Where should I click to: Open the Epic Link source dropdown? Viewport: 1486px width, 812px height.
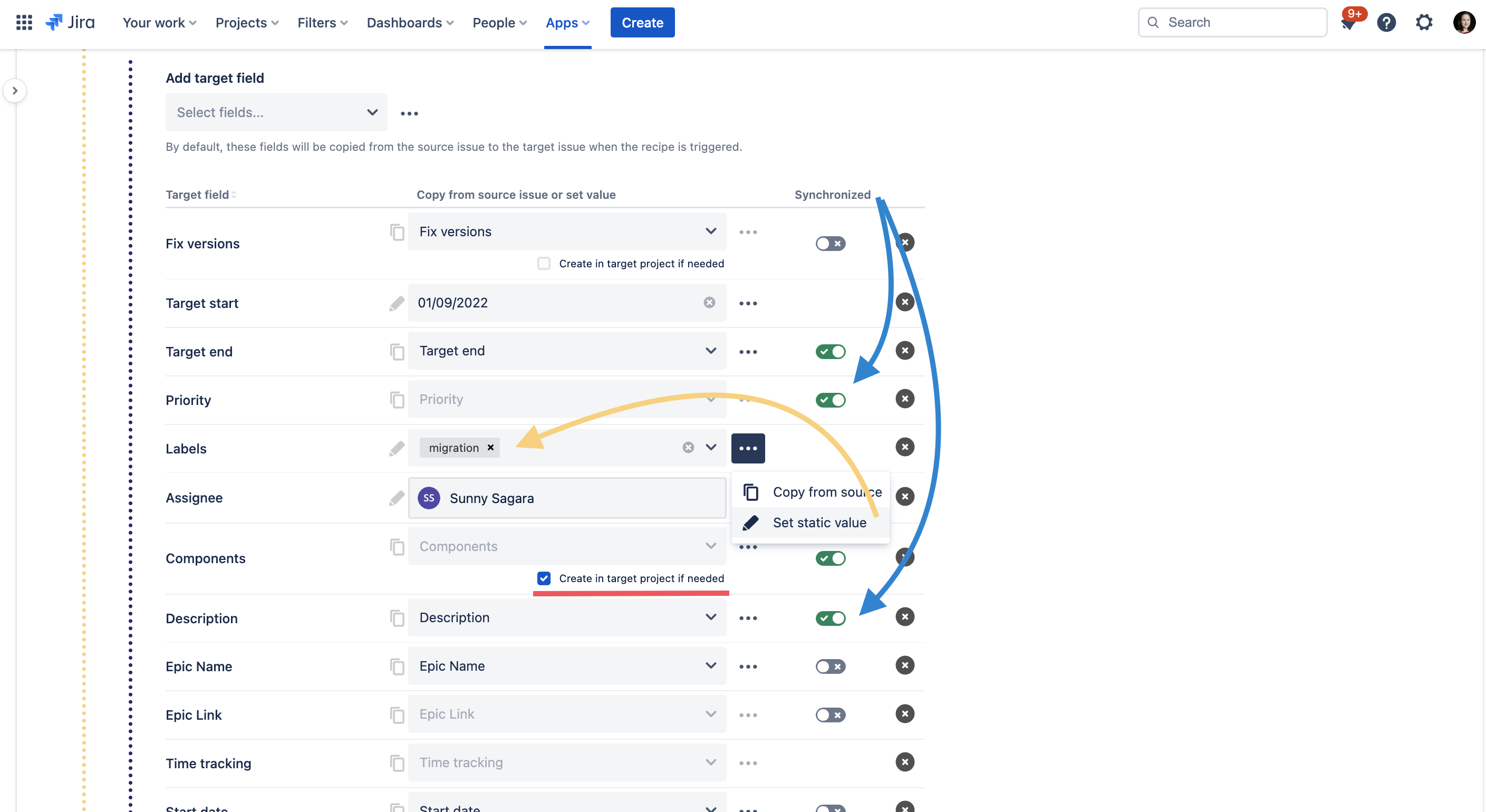tap(567, 714)
